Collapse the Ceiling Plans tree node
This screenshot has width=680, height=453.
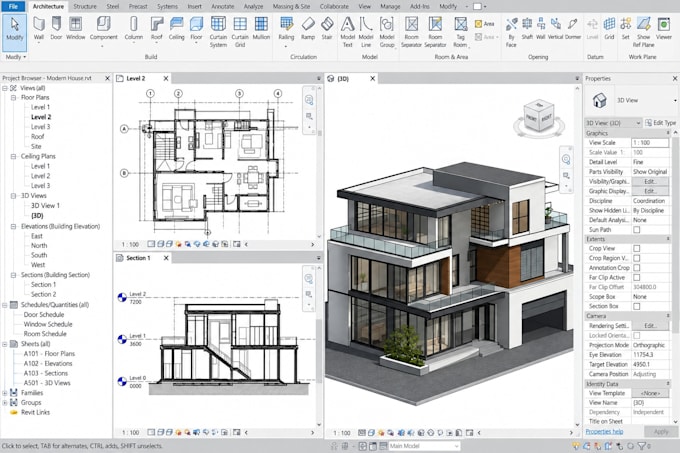click(13, 156)
